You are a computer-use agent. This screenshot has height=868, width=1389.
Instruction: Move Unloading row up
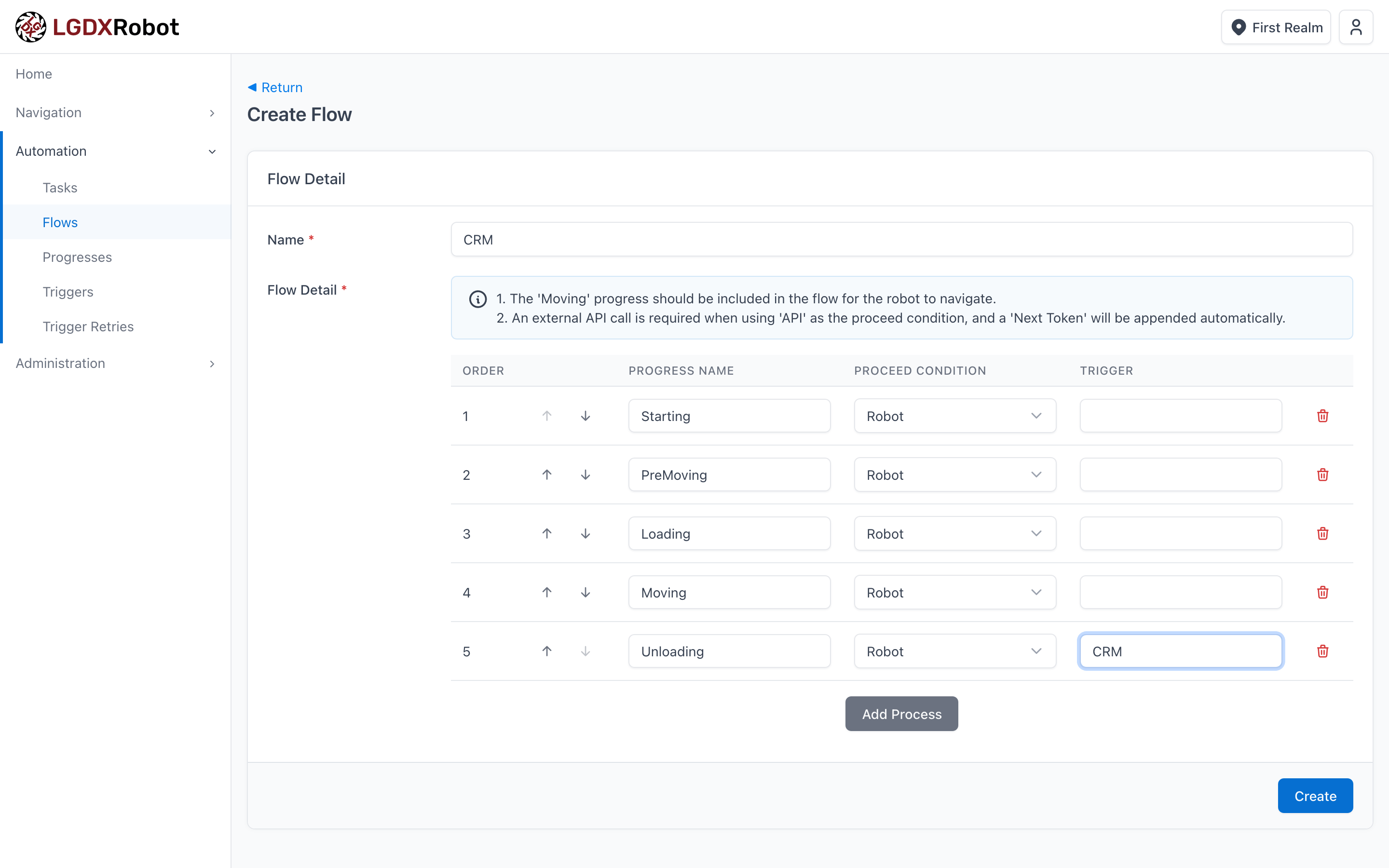[x=546, y=651]
